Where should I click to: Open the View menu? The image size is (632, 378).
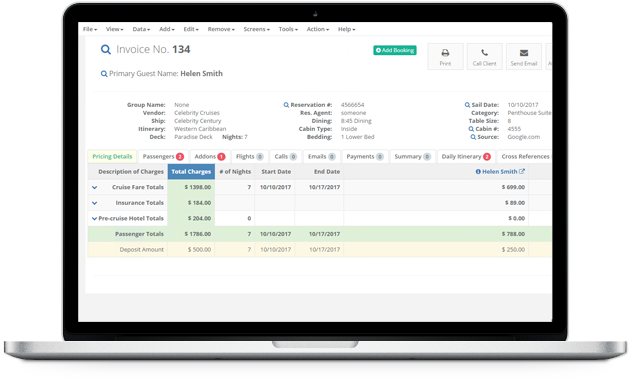(114, 29)
